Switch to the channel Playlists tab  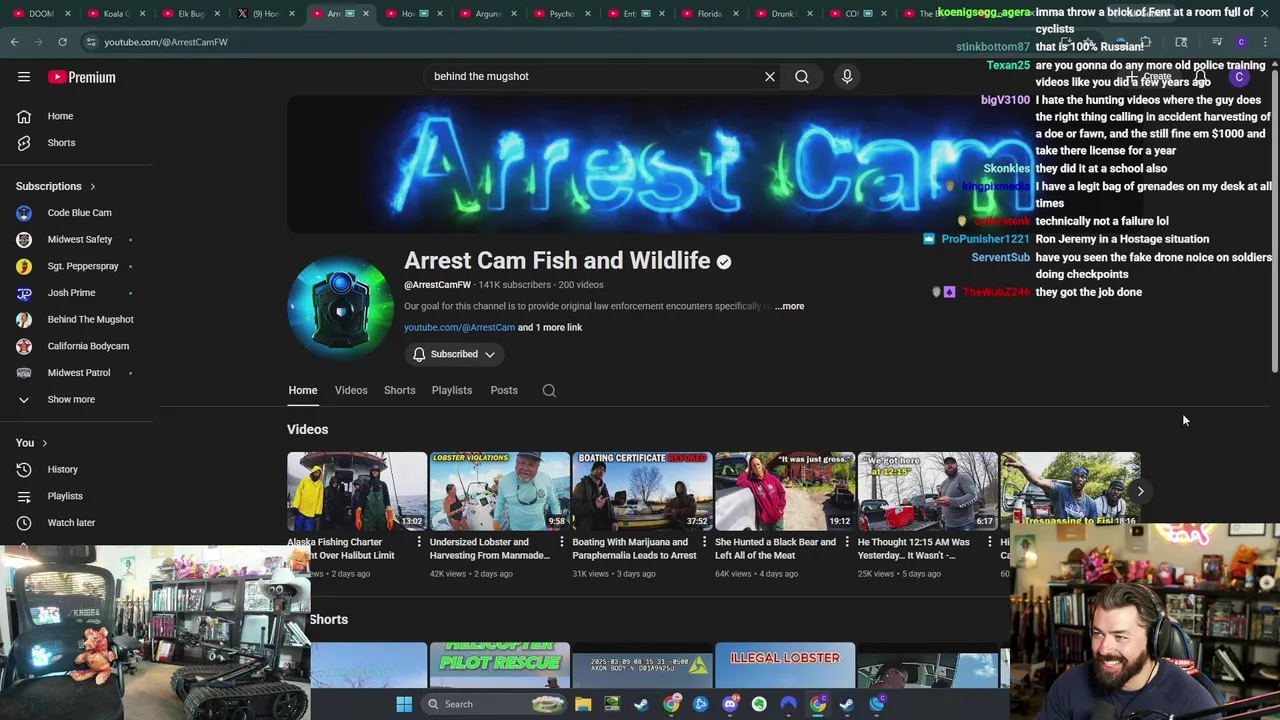coord(452,391)
